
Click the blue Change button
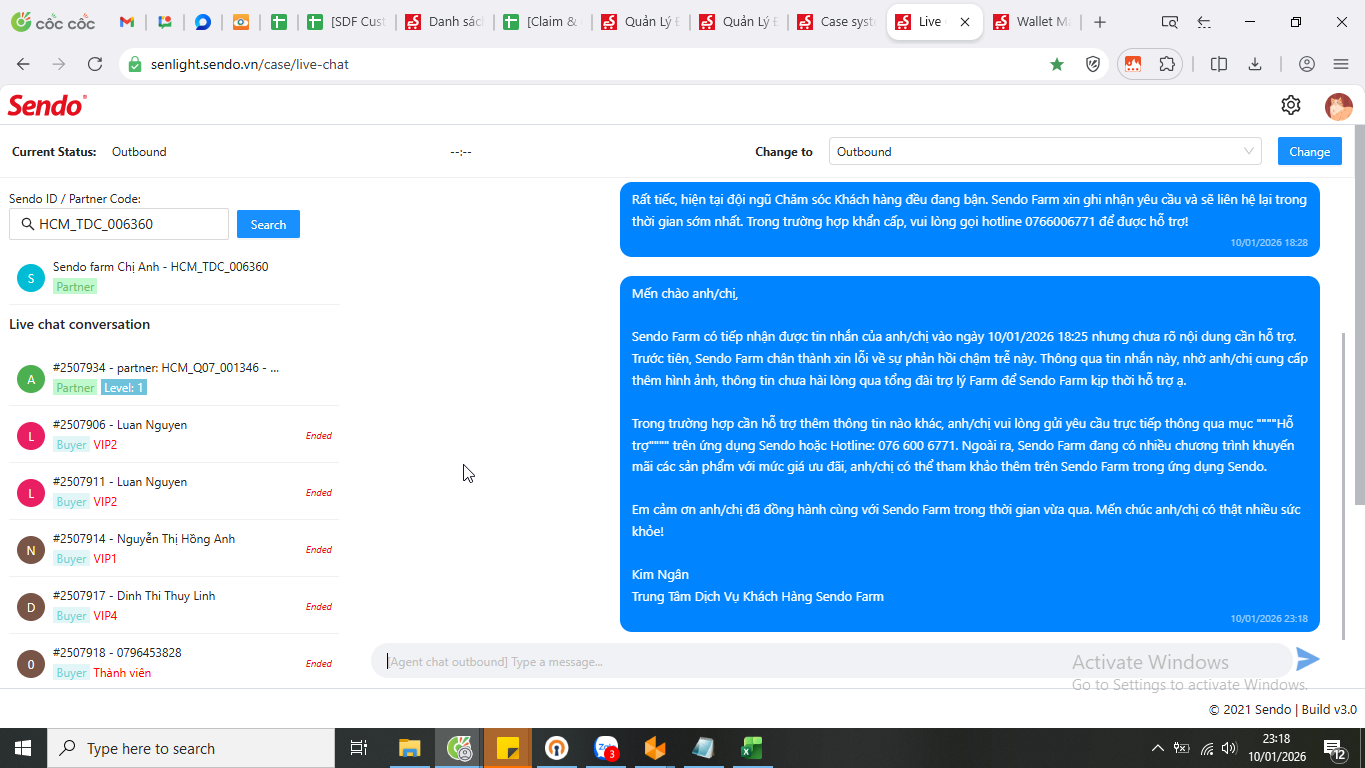[x=1309, y=152]
